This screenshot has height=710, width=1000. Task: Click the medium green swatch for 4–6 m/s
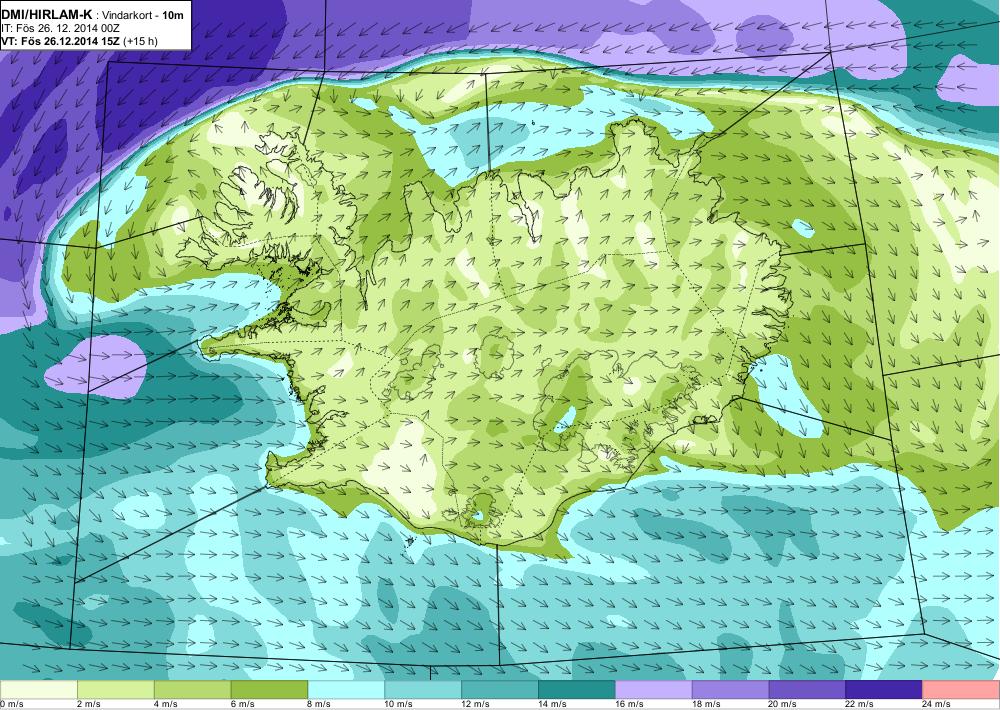click(x=193, y=690)
